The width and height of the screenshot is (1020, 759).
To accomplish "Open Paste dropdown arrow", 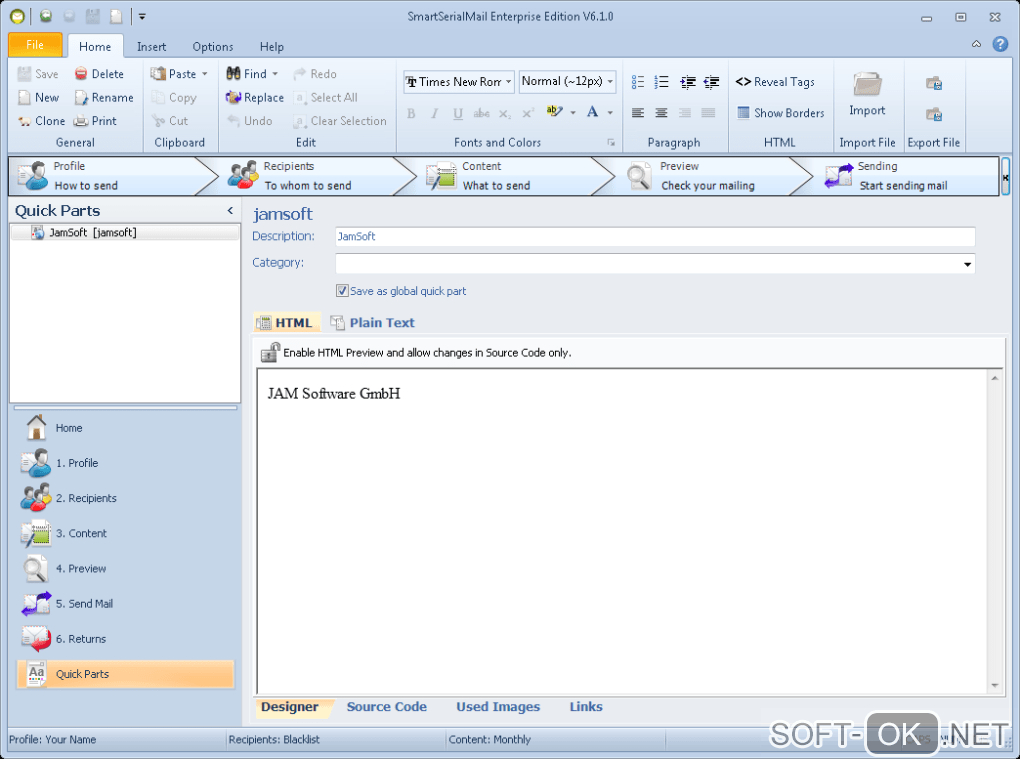I will pos(204,74).
